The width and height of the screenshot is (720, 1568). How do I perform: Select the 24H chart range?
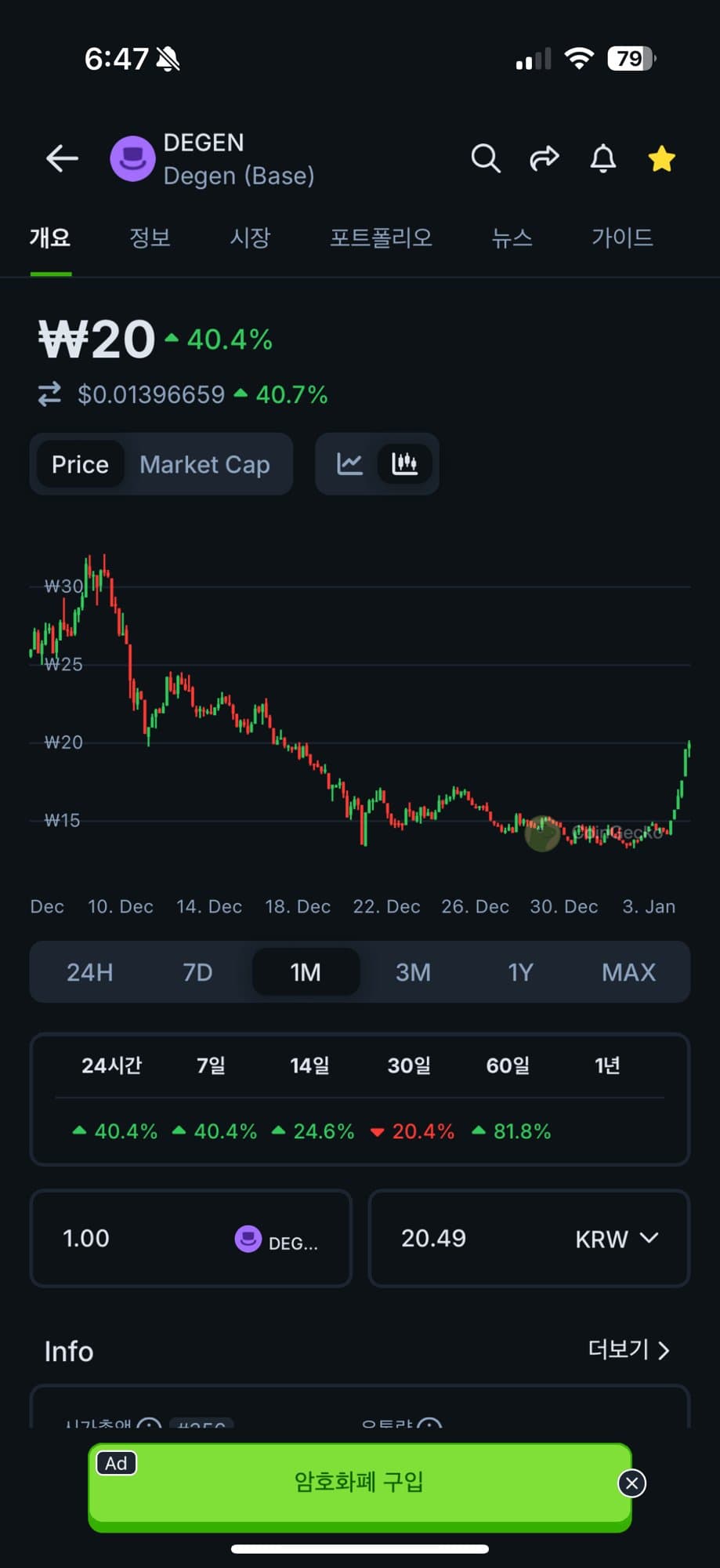(89, 972)
